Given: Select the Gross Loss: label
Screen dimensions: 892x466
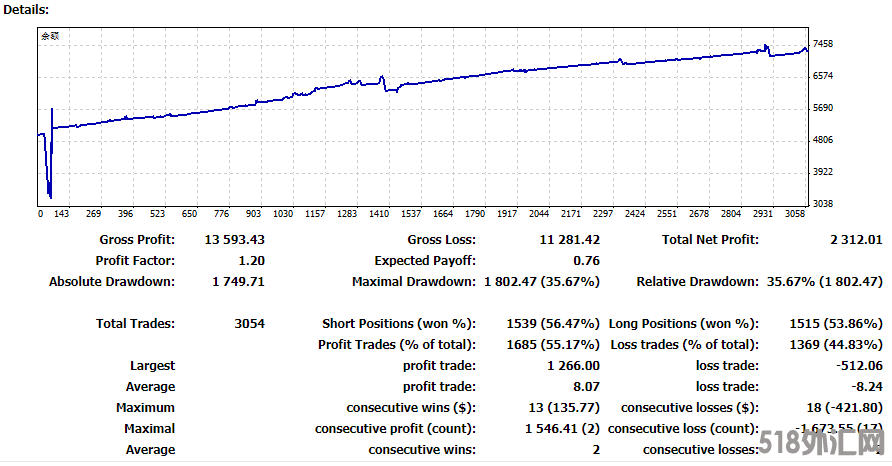Looking at the screenshot, I should 441,240.
